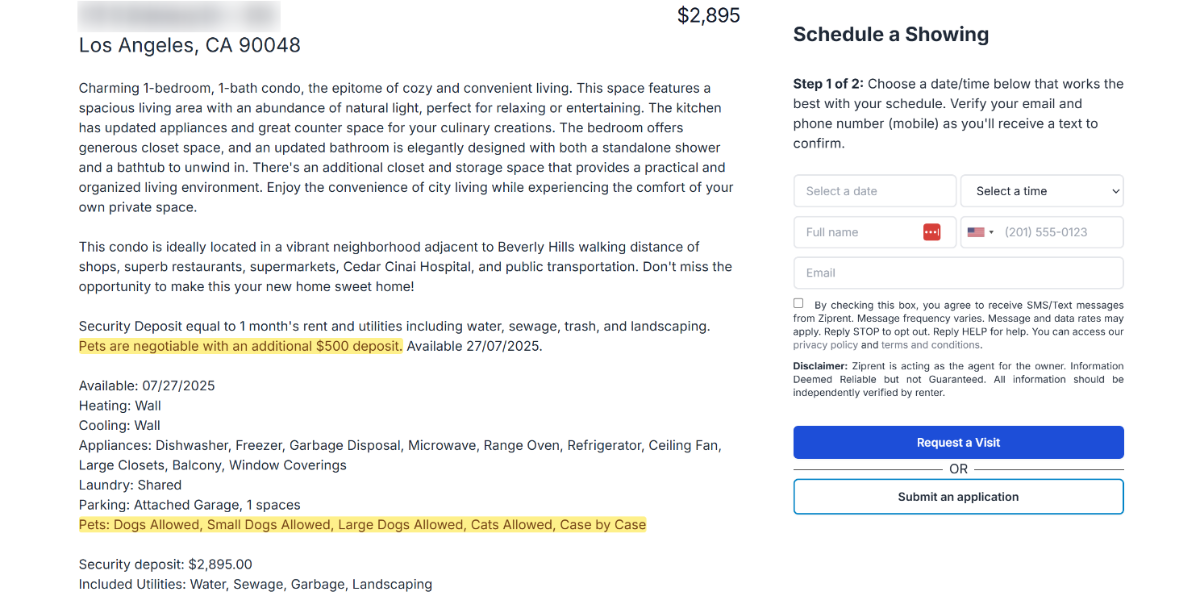Open the privacy policy link
Image resolution: width=1200 pixels, height=616 pixels.
(x=825, y=345)
